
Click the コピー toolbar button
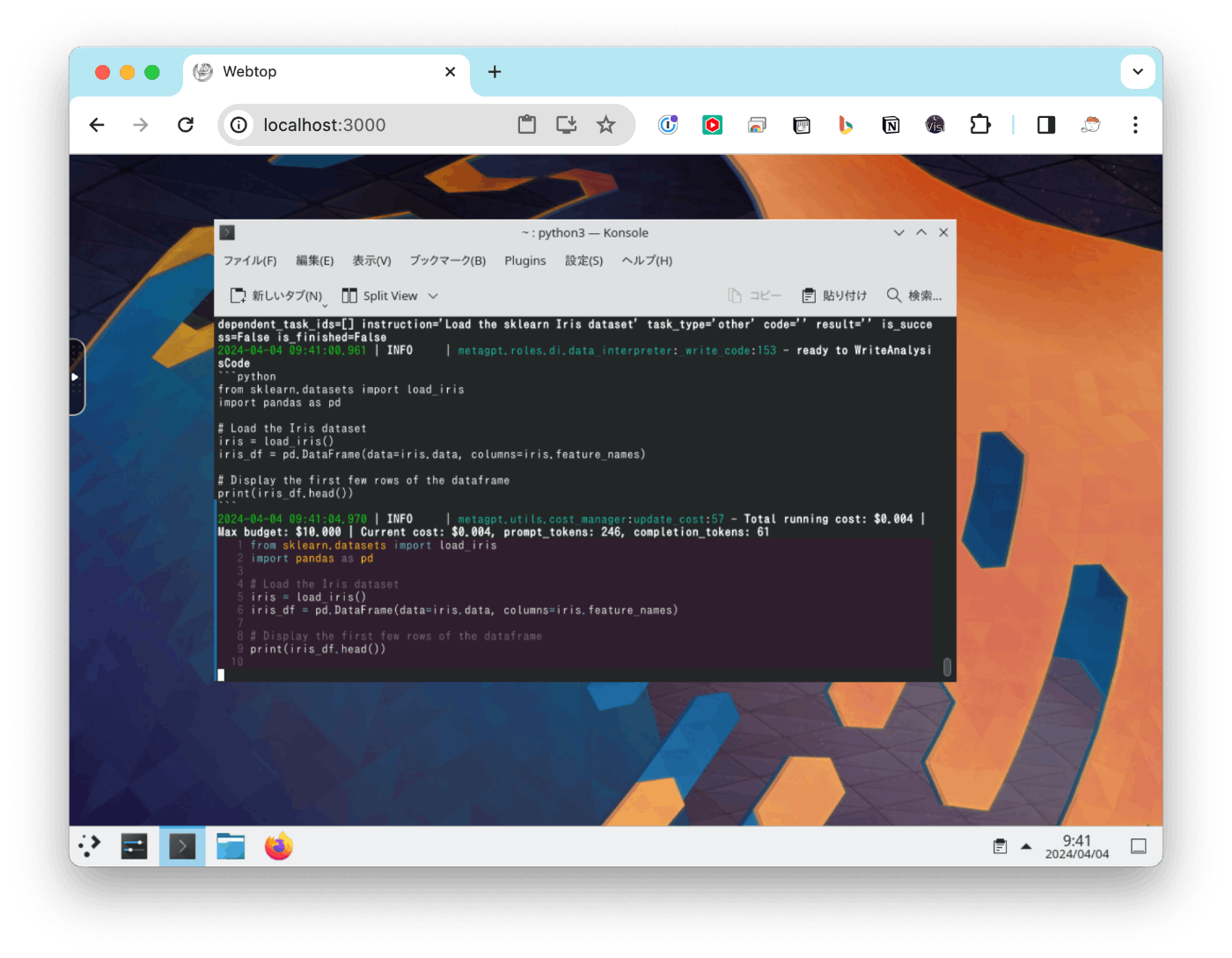coord(755,296)
